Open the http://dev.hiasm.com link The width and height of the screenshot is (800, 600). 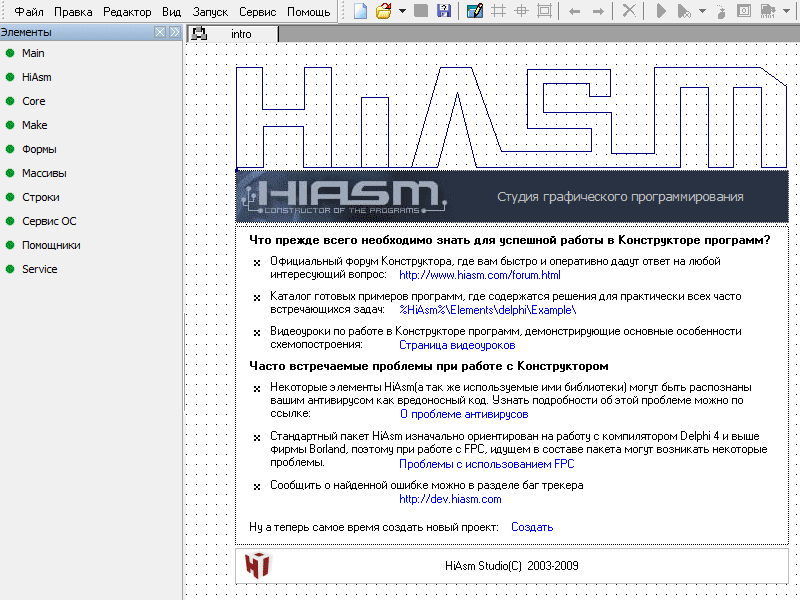(450, 499)
